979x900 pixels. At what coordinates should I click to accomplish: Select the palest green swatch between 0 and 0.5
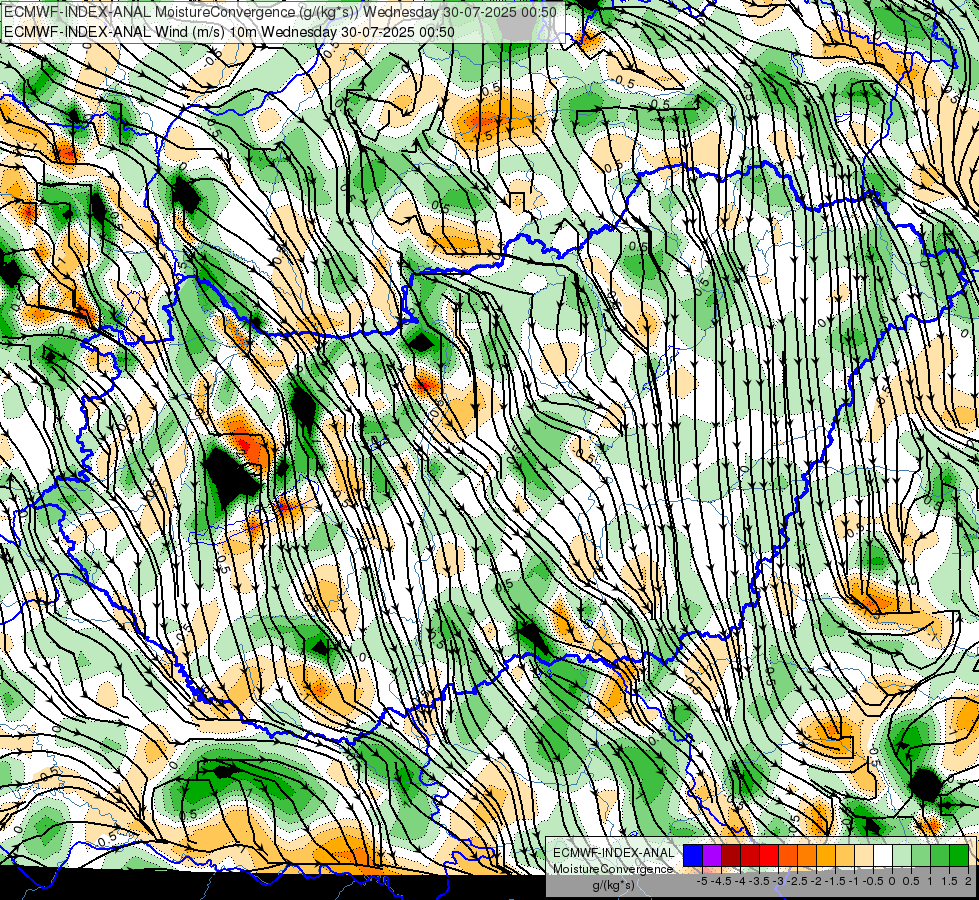tap(902, 856)
